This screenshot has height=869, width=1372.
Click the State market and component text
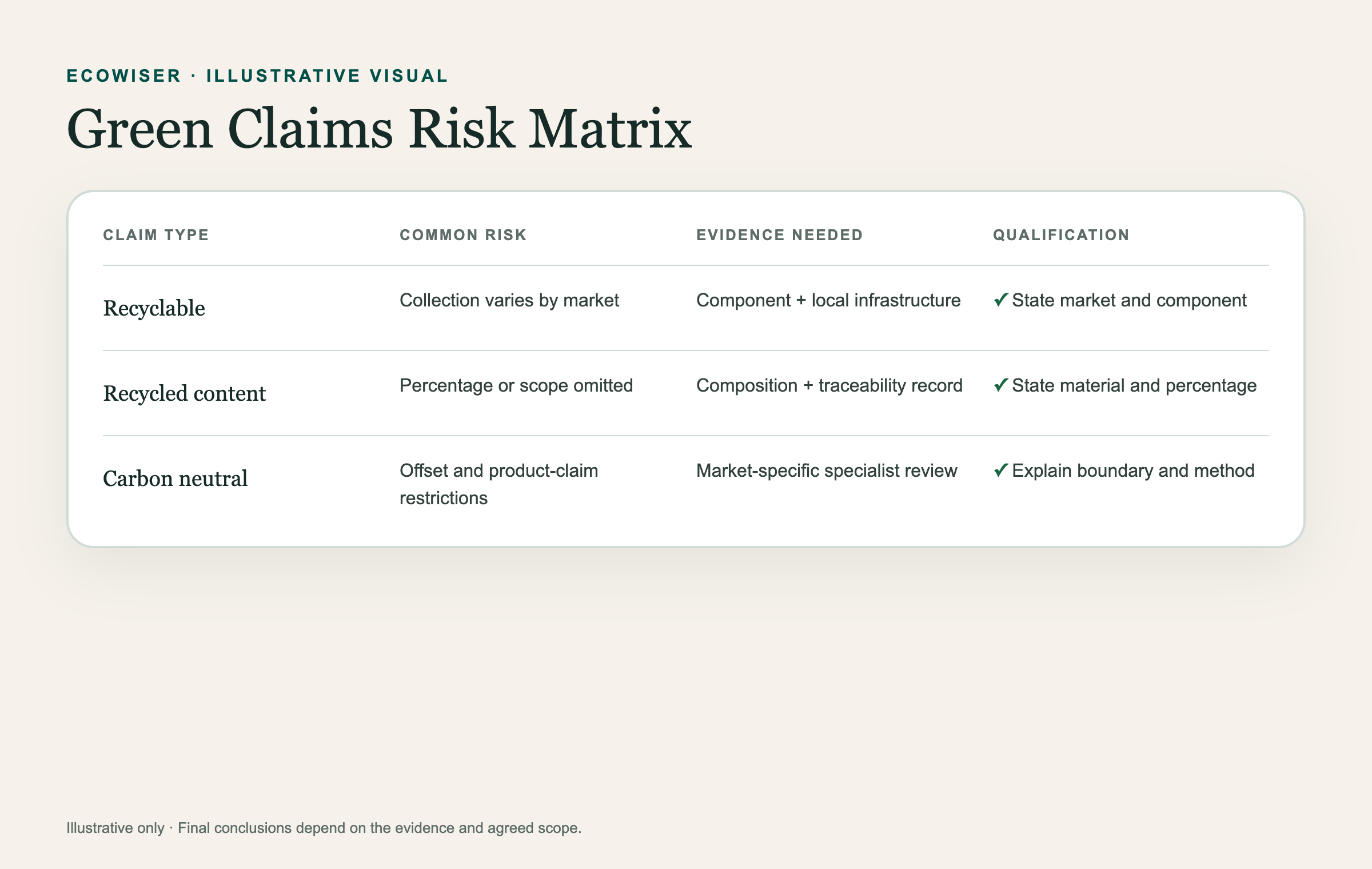click(1129, 301)
